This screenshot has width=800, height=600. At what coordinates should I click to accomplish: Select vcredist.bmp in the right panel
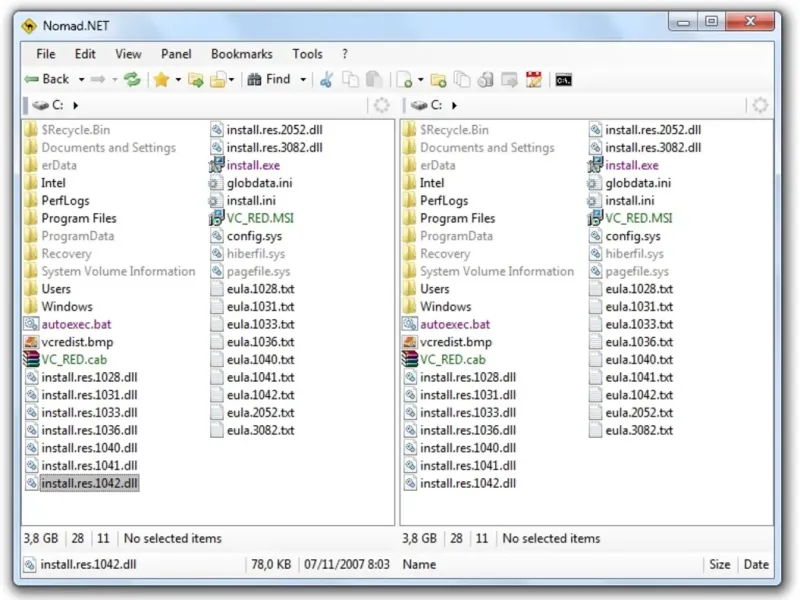447,342
